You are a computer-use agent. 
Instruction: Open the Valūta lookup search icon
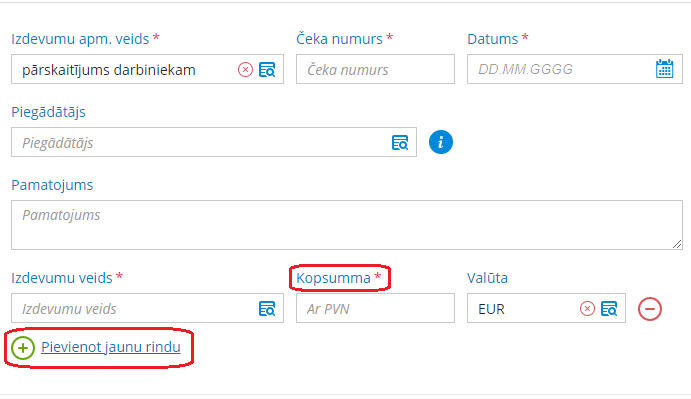coord(609,309)
